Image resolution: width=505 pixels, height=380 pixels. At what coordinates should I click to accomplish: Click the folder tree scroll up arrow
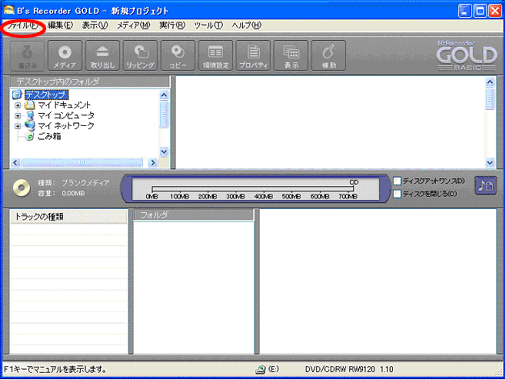pos(164,95)
